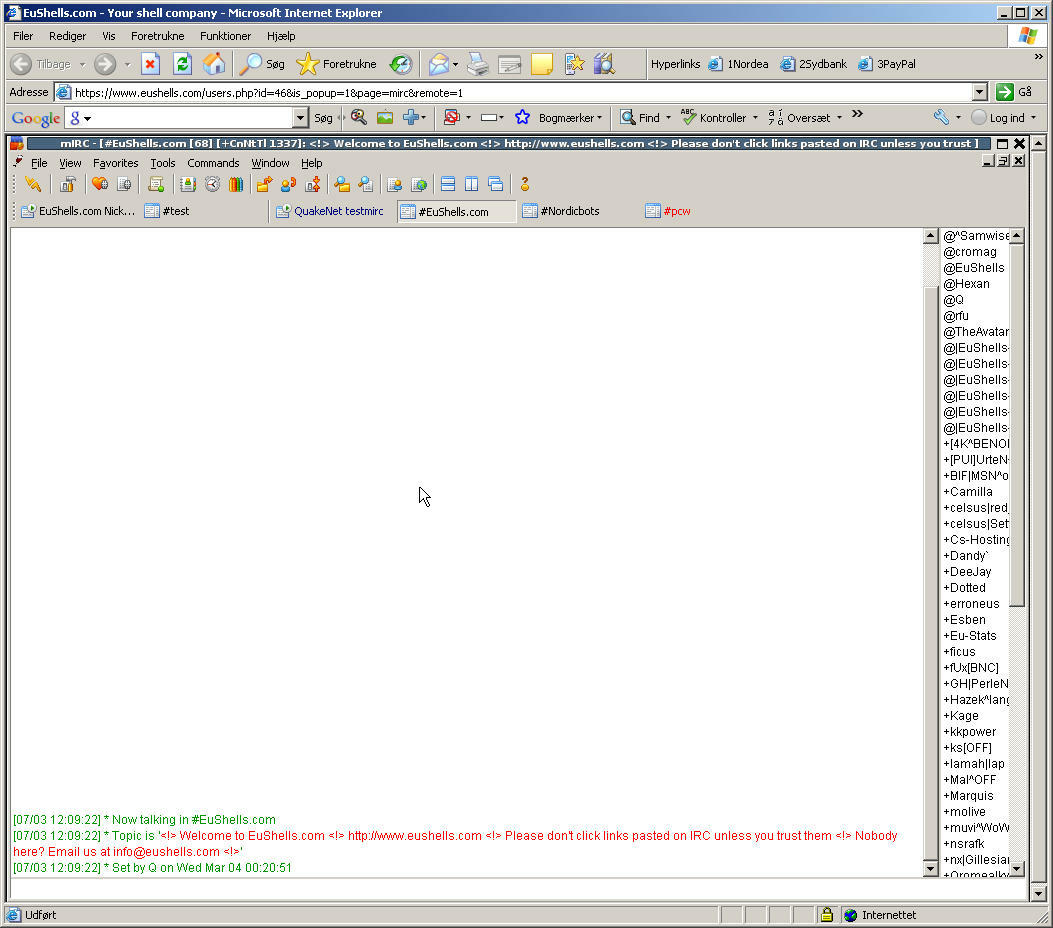Click the IE Stop icon
1053x928 pixels.
pos(150,64)
